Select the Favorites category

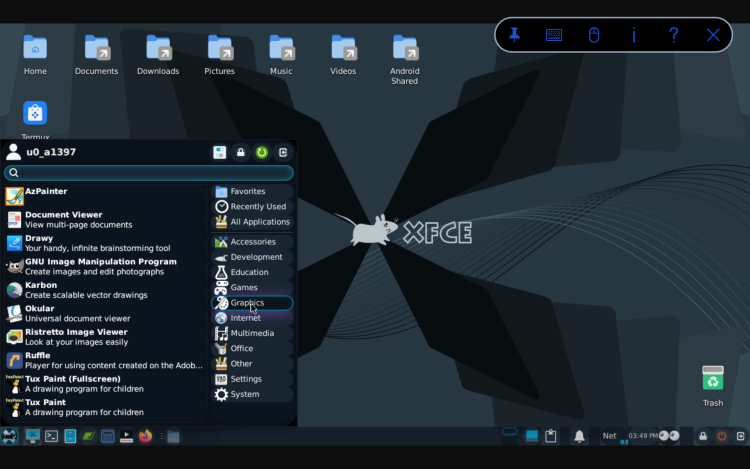point(252,191)
